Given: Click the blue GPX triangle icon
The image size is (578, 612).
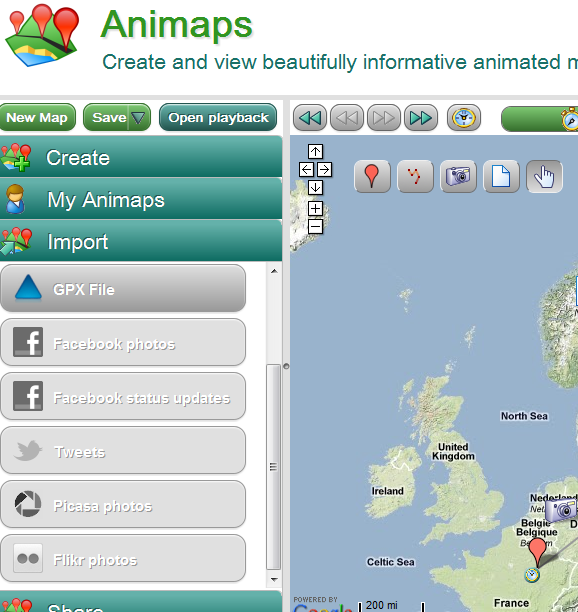Looking at the screenshot, I should pos(28,287).
